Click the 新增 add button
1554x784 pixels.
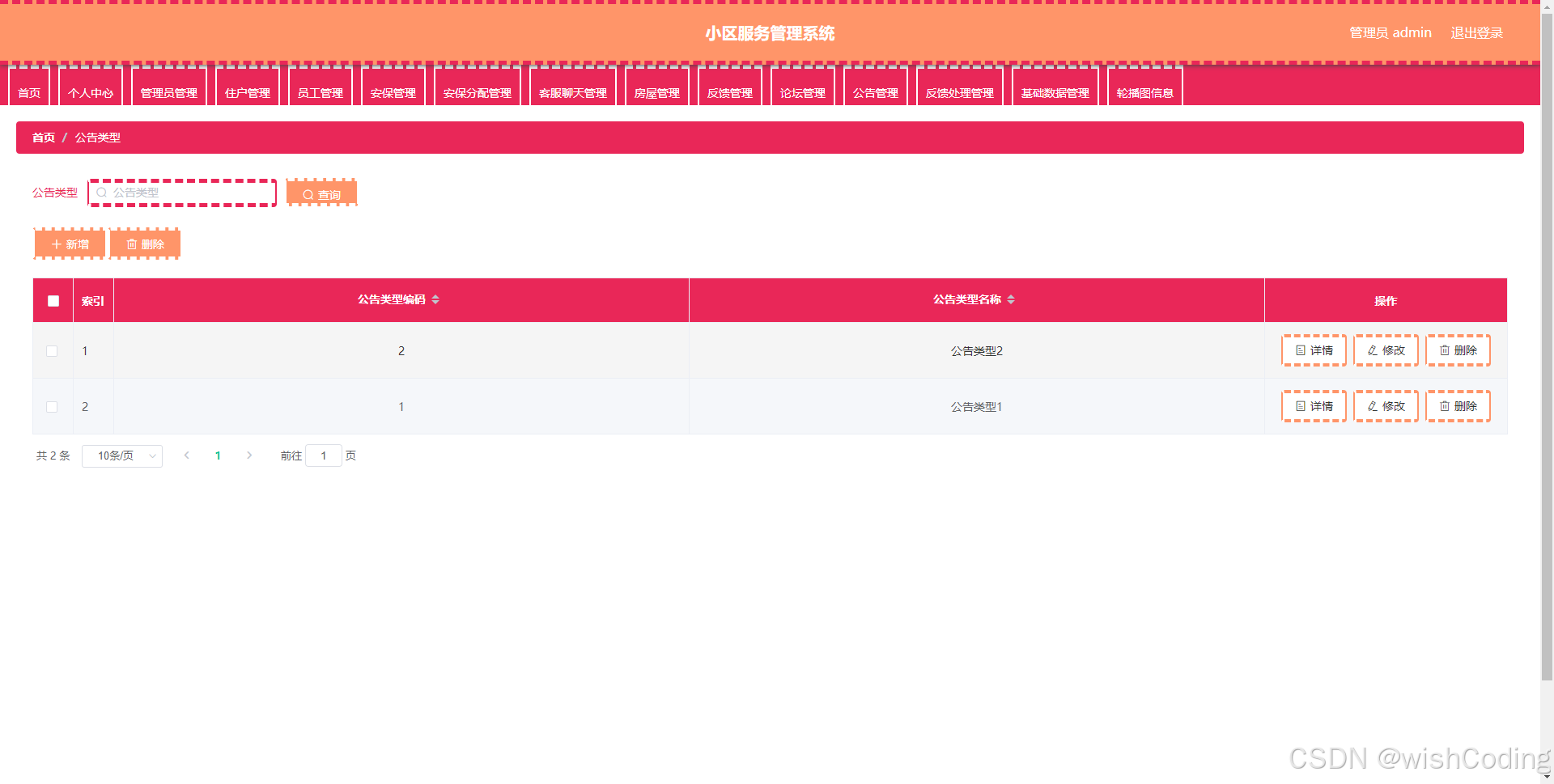[70, 244]
